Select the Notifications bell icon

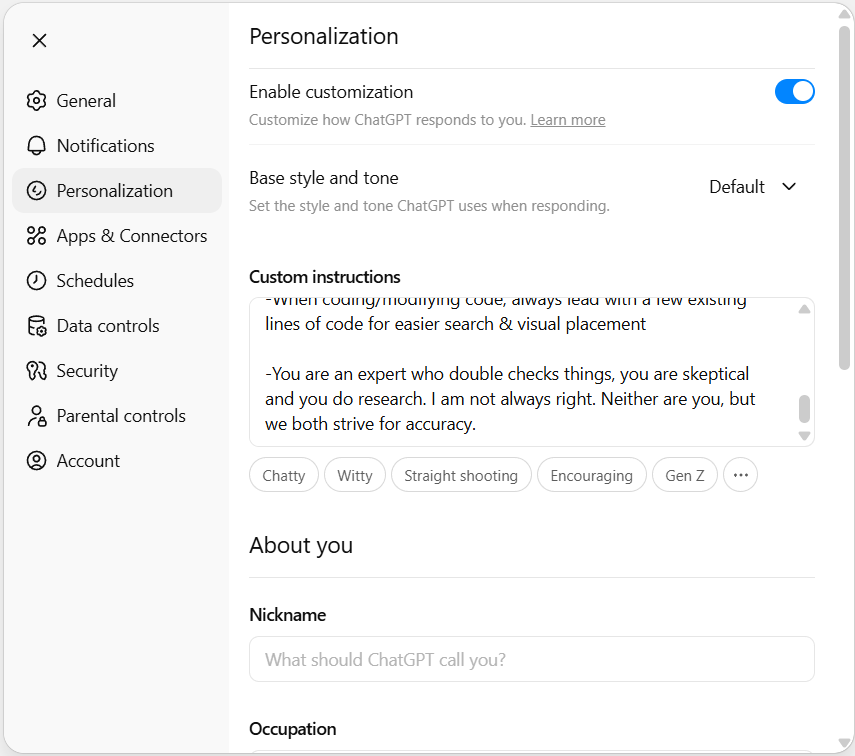(x=36, y=145)
